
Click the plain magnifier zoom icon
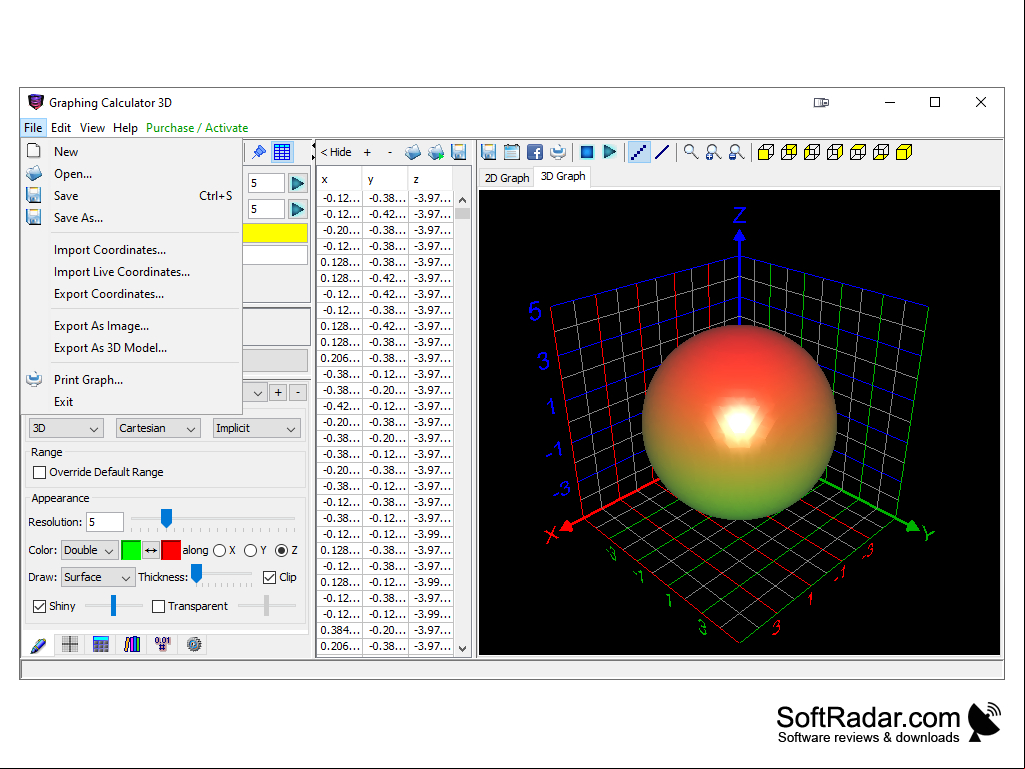(x=691, y=152)
